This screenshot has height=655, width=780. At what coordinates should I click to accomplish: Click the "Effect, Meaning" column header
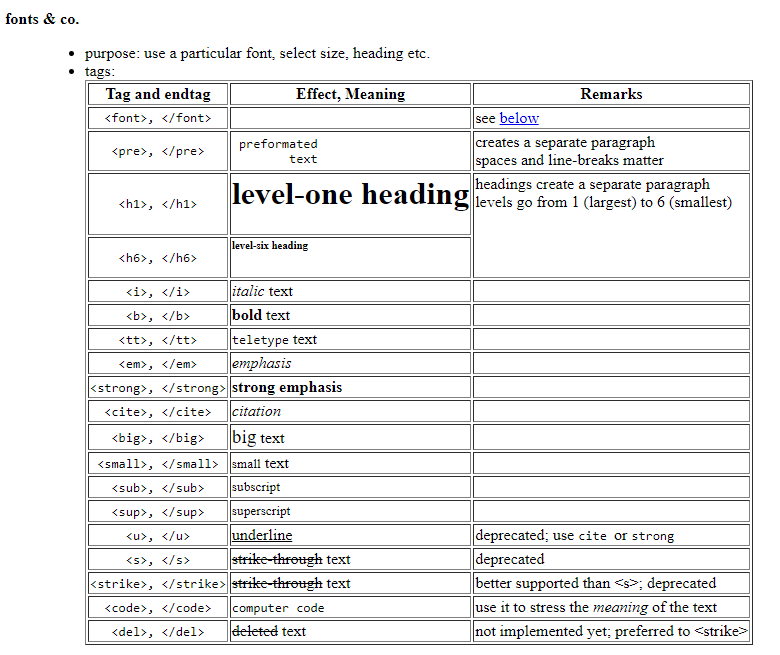pos(350,94)
